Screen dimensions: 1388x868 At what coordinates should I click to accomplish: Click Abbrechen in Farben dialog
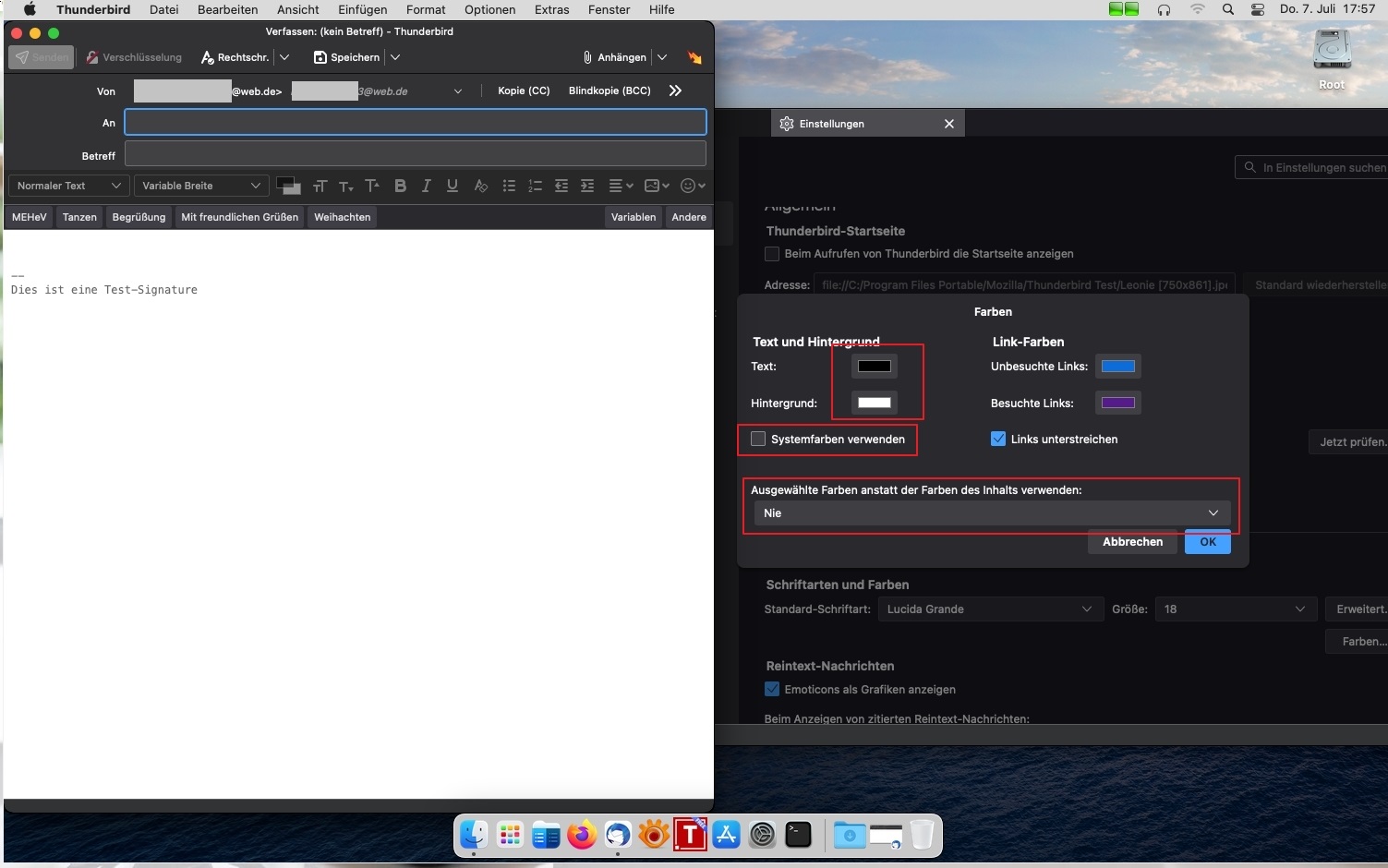pyautogui.click(x=1132, y=542)
